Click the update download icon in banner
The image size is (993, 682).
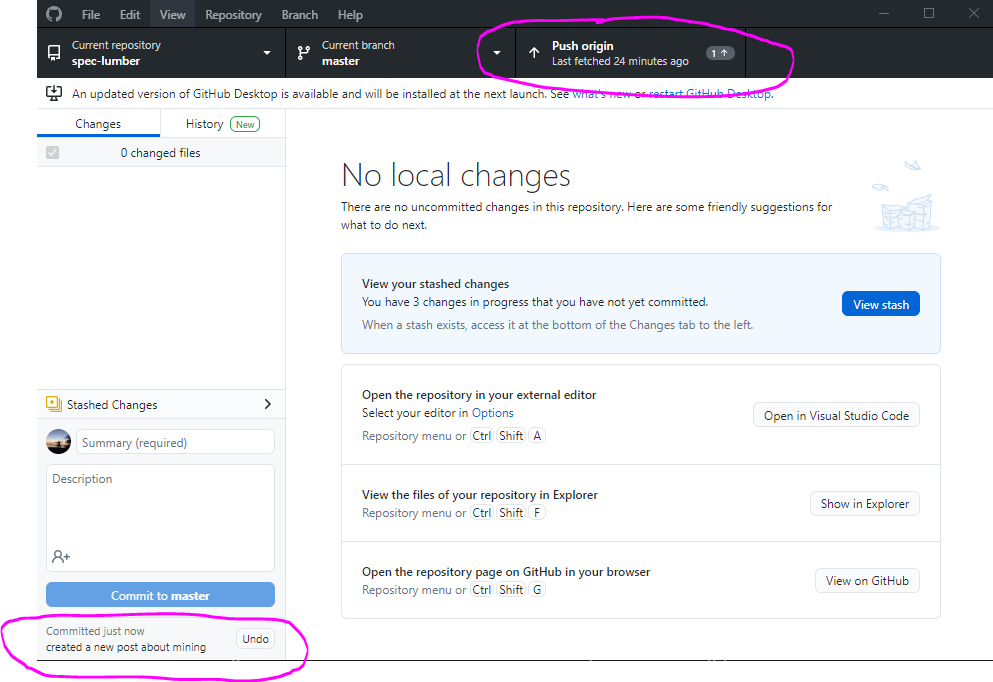54,93
